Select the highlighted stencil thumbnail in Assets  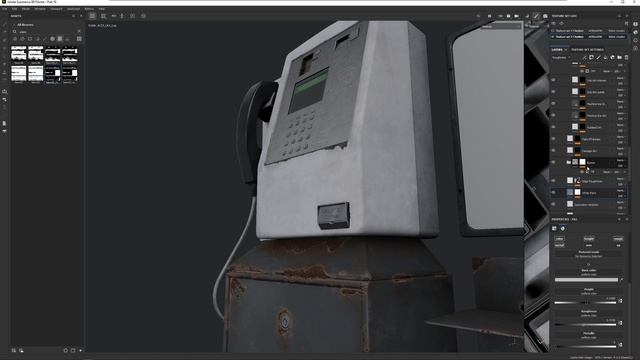[x=53, y=74]
